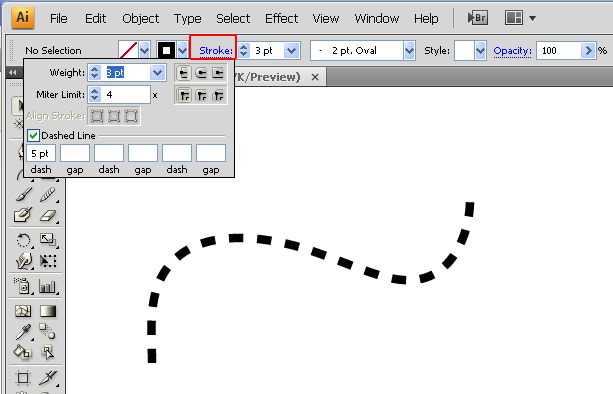Select the Live Paint Selection tool

(48, 352)
